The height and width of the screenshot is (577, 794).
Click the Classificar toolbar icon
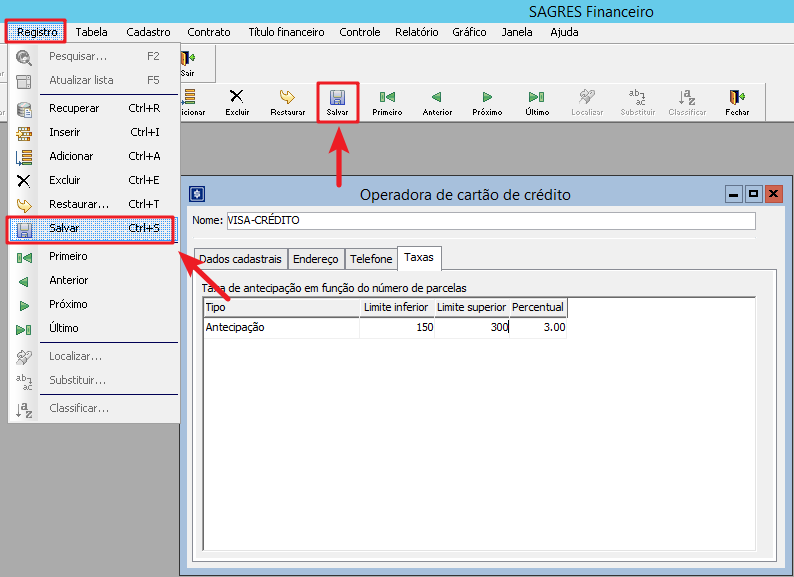(687, 102)
